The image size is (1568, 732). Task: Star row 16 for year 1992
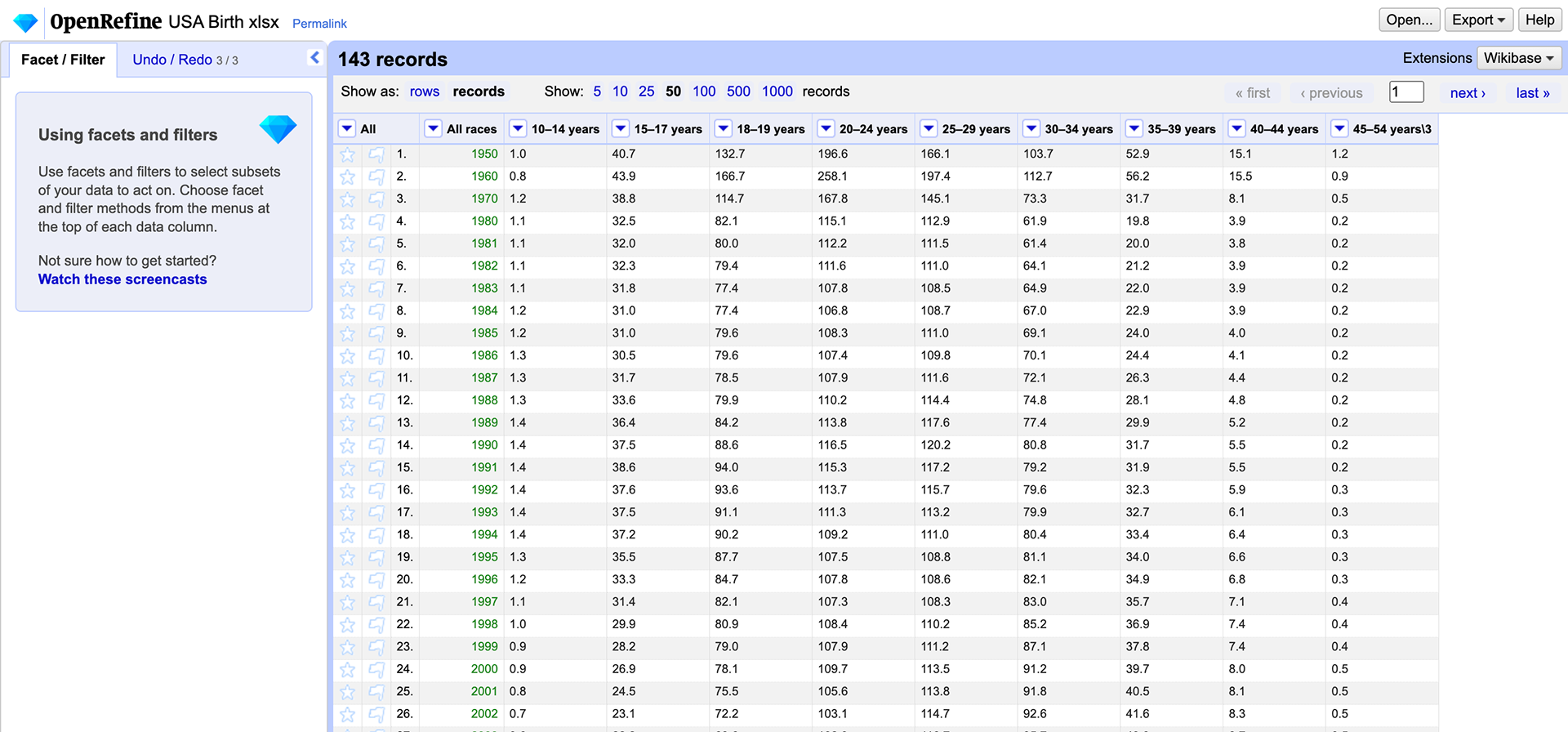coord(348,490)
